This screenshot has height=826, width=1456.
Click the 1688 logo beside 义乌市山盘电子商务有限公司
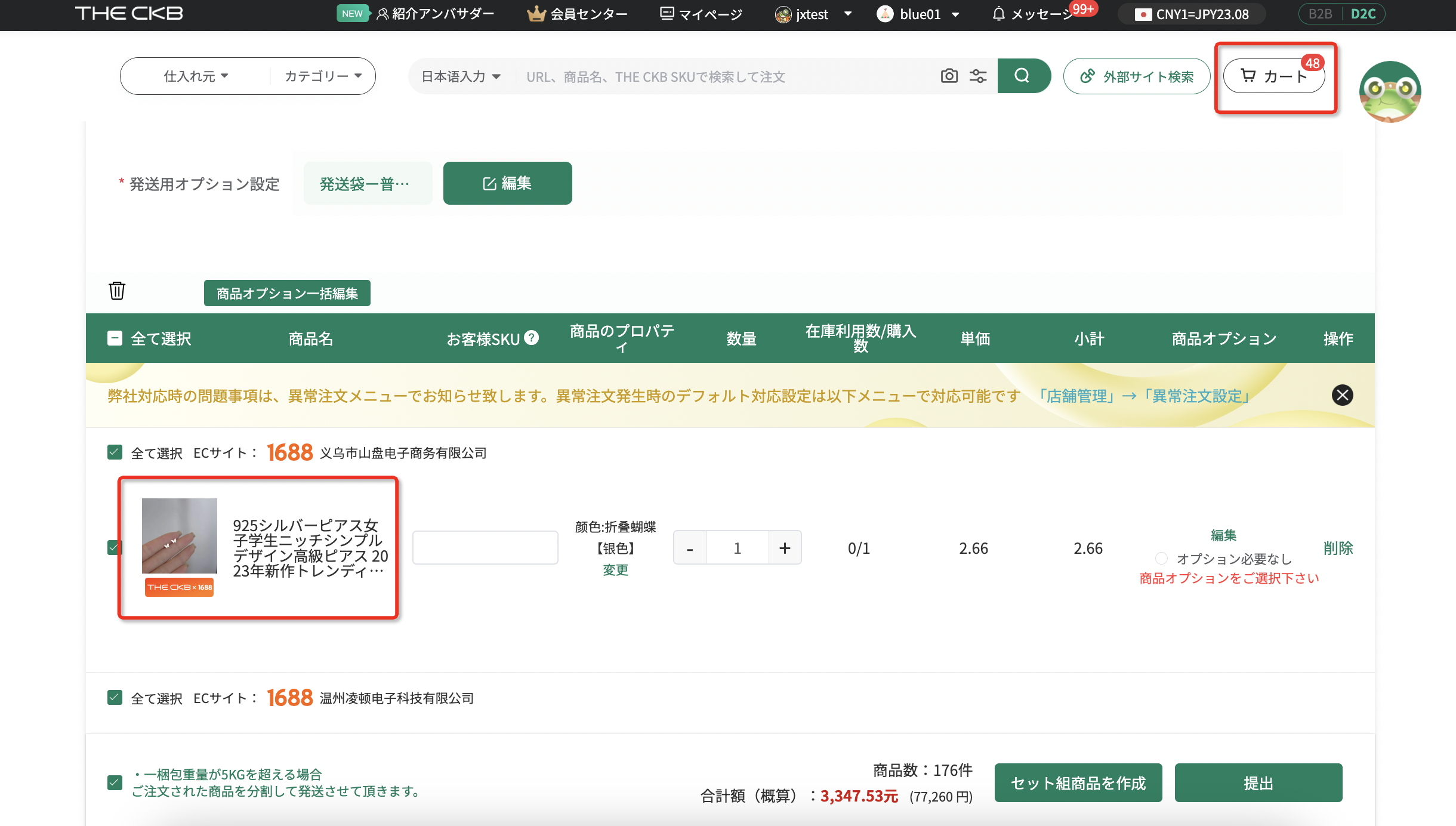289,452
